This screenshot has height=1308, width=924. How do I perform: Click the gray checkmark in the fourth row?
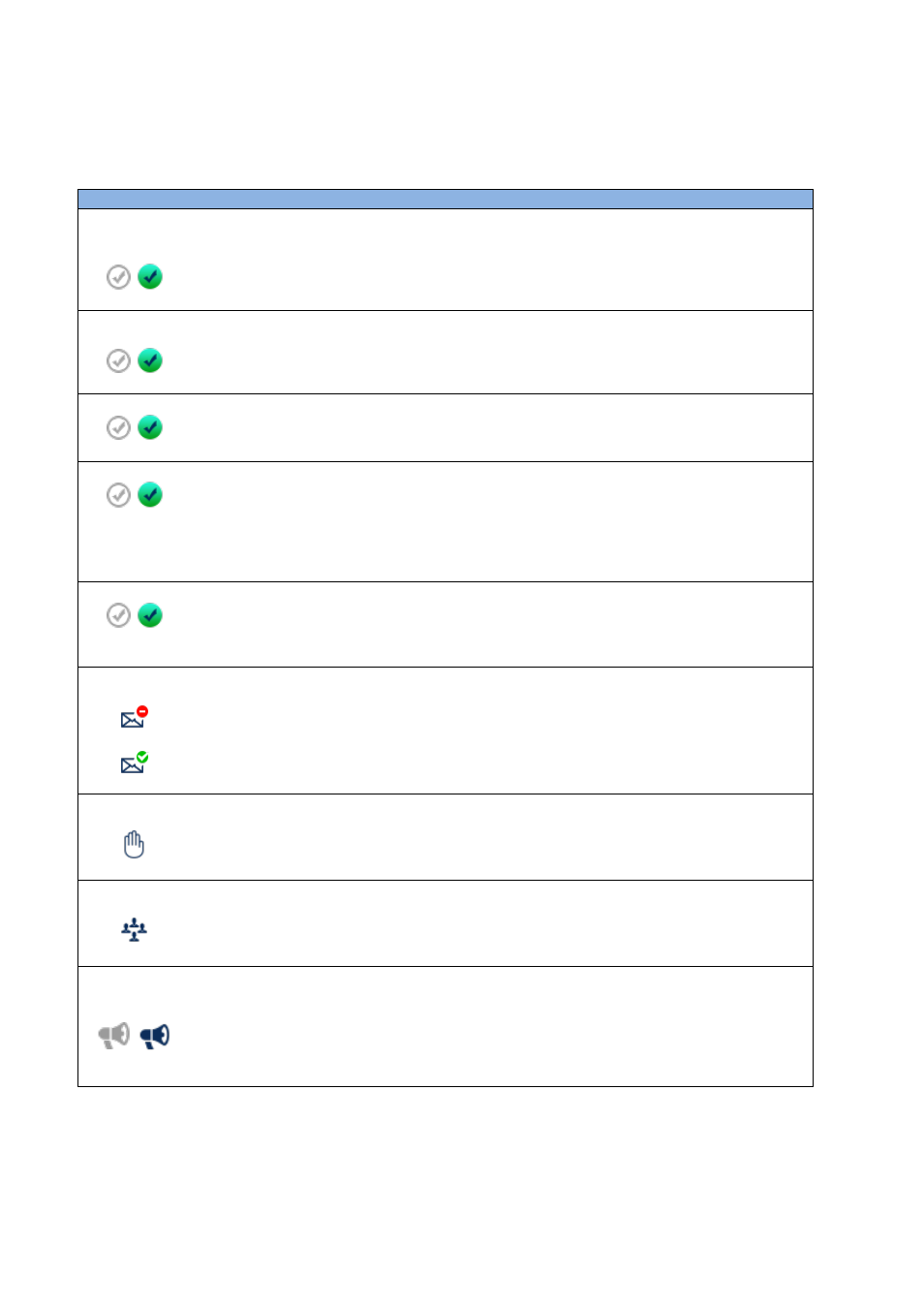pos(118,495)
